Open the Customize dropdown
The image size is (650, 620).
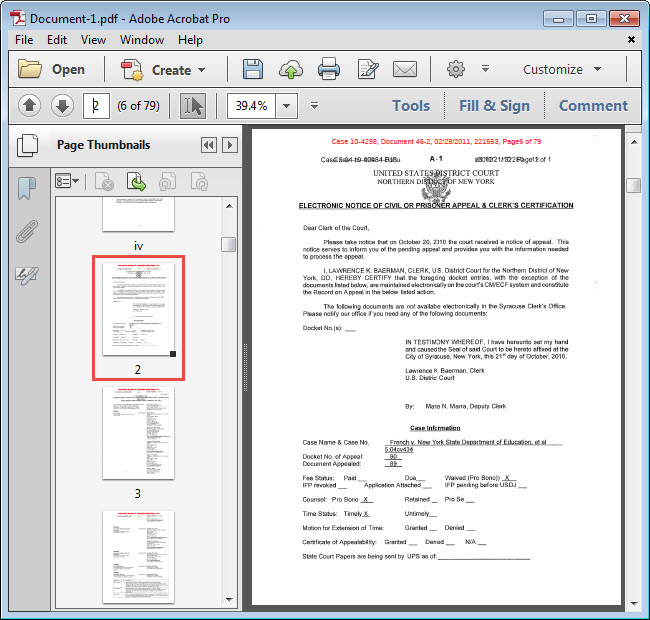(561, 69)
